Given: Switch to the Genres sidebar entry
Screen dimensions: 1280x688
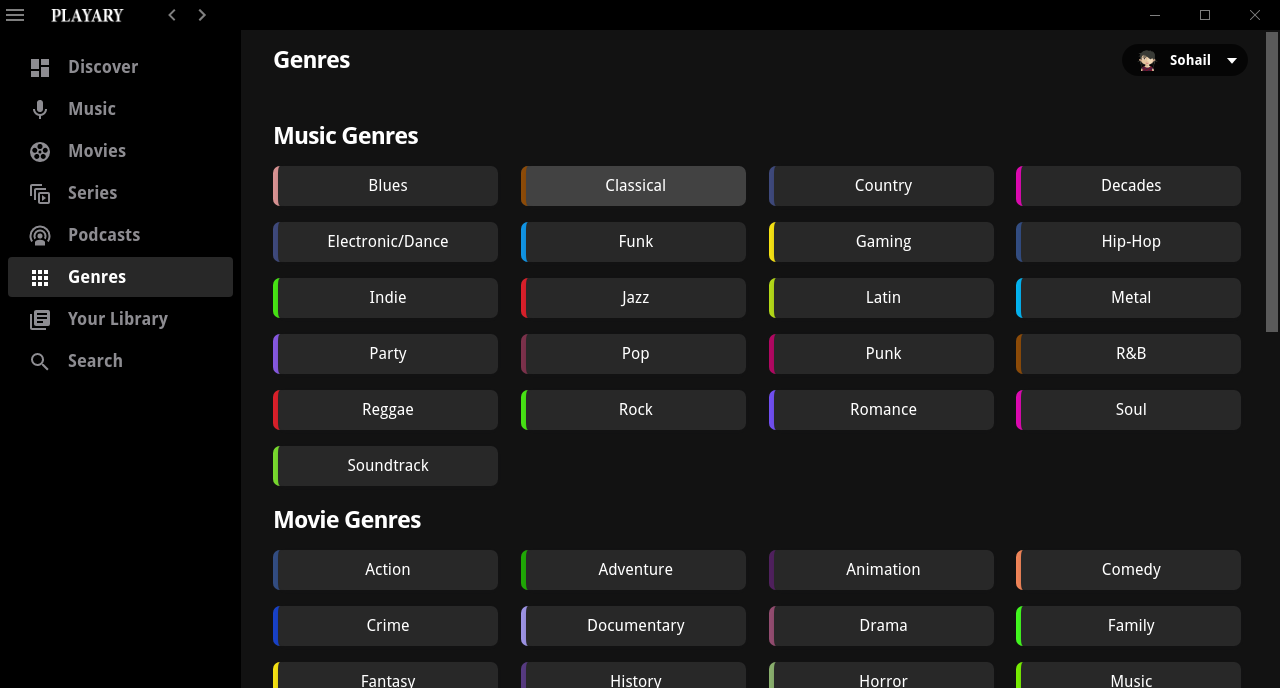Looking at the screenshot, I should pyautogui.click(x=97, y=276).
